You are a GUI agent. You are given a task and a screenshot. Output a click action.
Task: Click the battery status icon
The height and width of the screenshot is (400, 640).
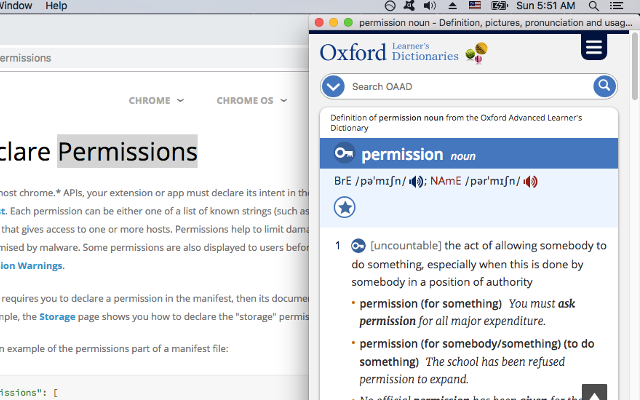[x=499, y=6]
